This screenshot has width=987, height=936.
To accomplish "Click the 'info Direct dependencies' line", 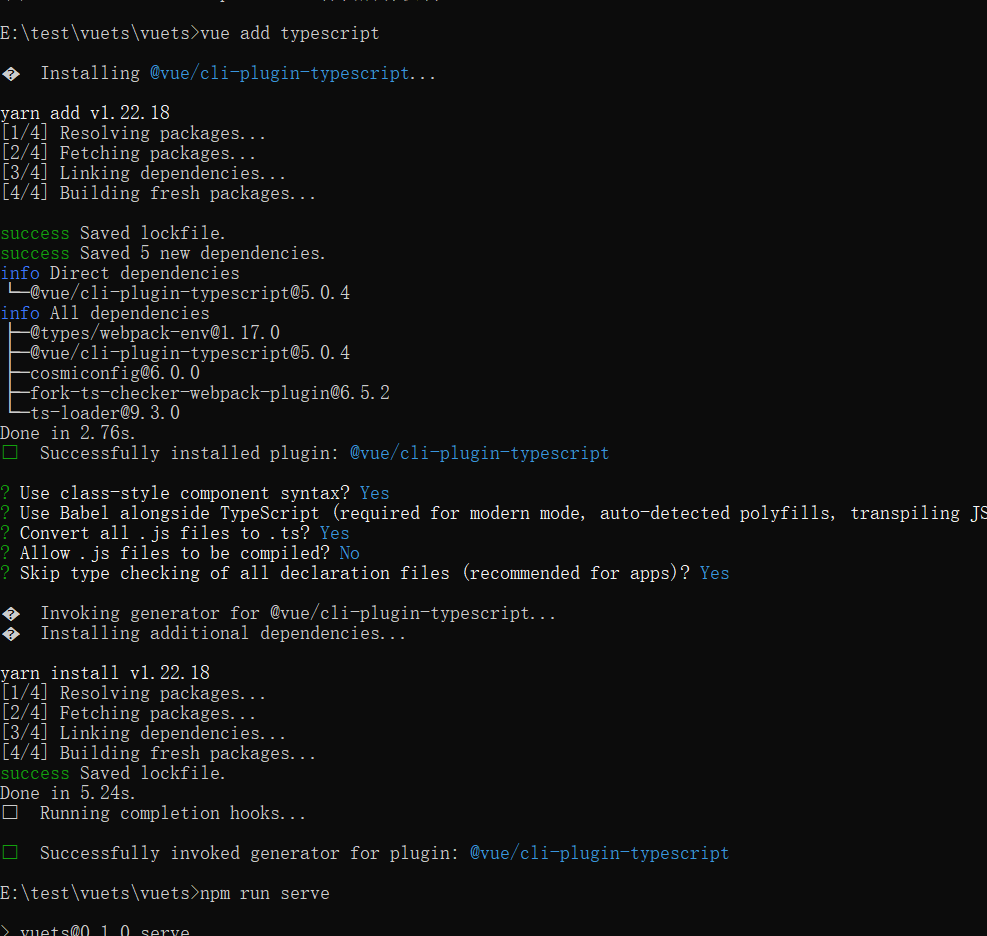I will [x=120, y=273].
